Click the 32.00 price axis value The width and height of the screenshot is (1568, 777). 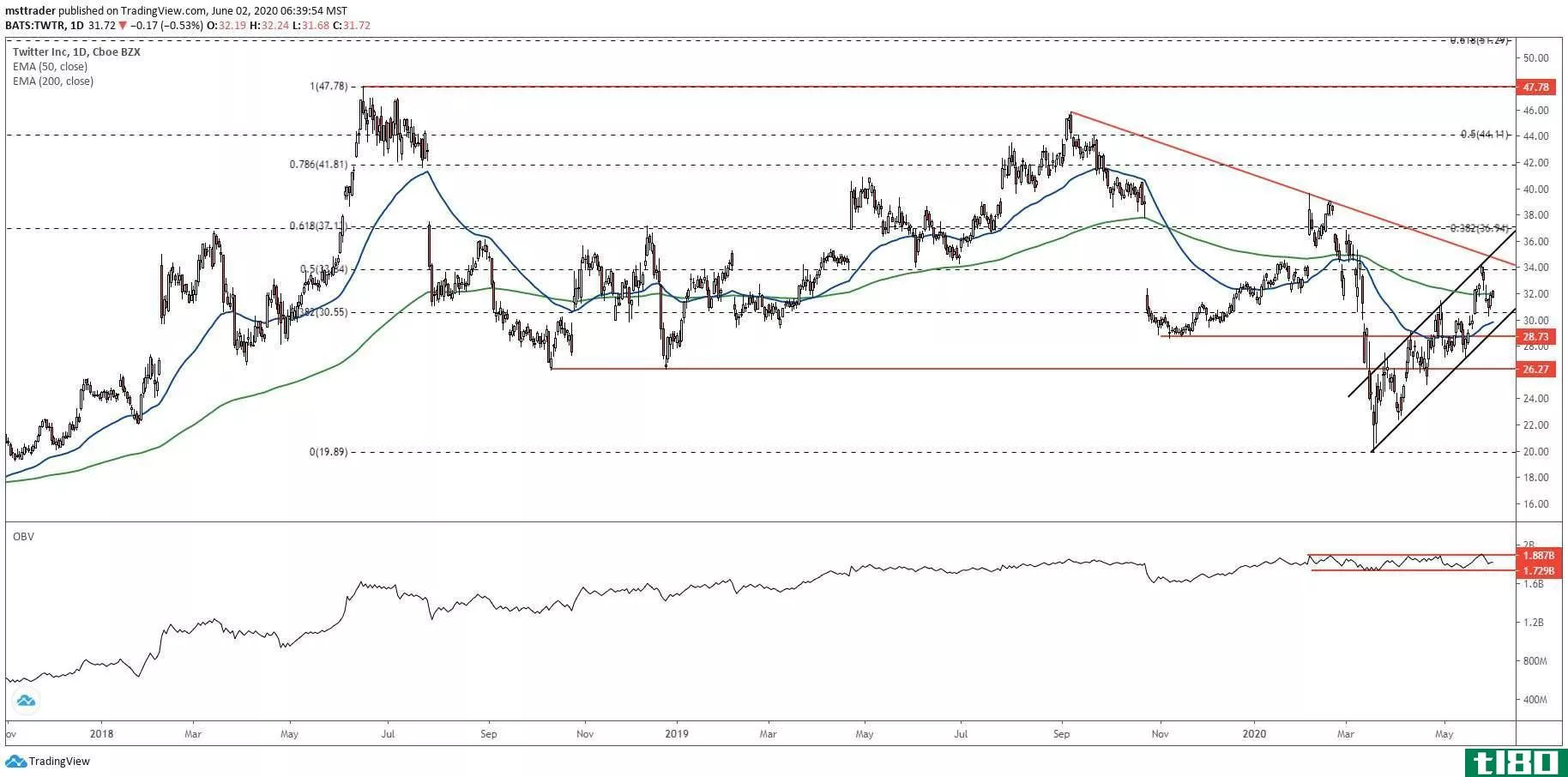(1535, 294)
